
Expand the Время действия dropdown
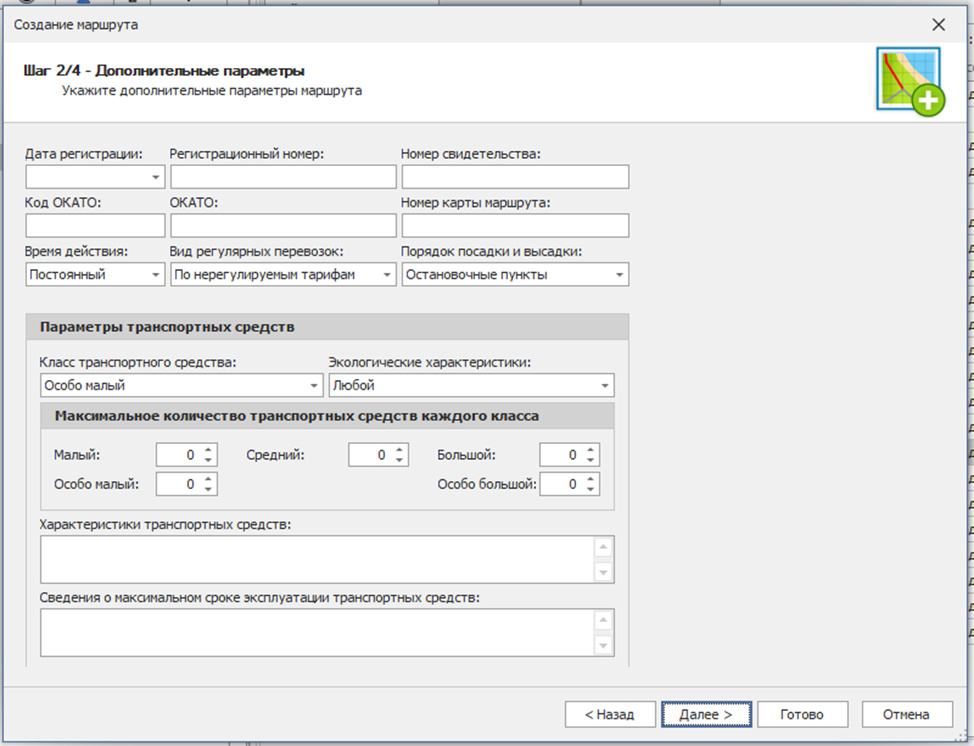[156, 275]
